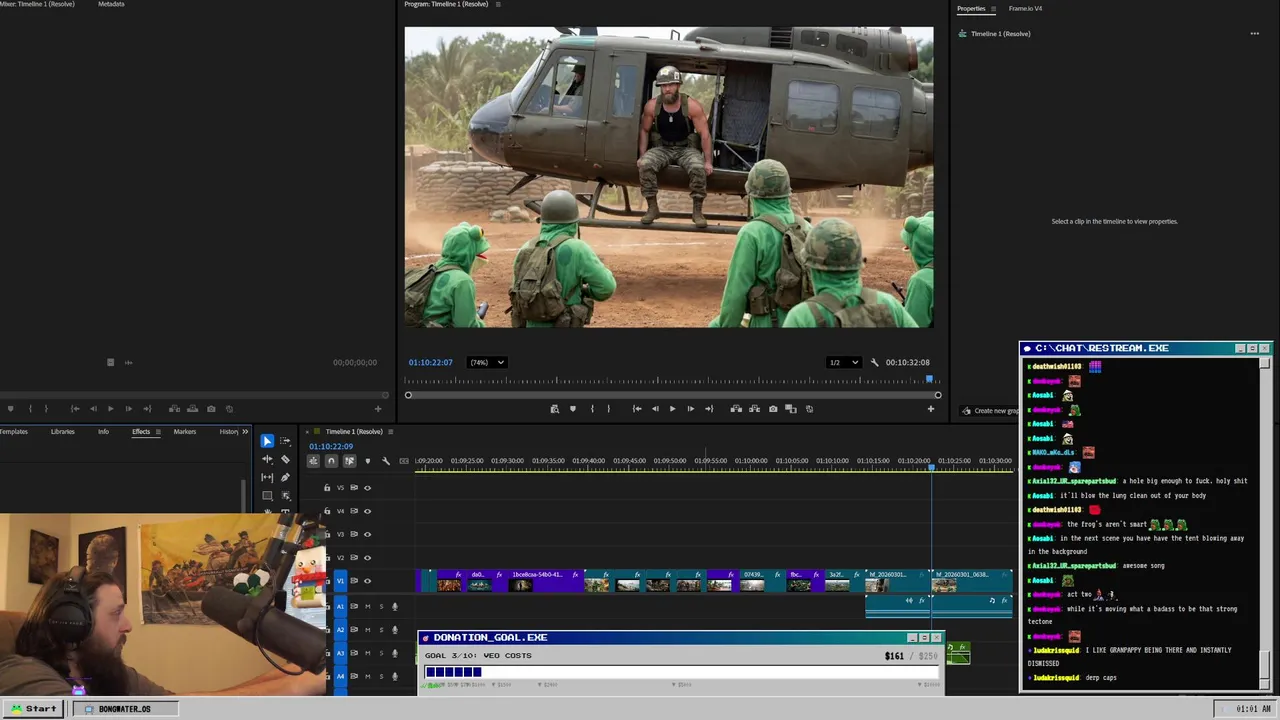Show overflow panel tabs chevron
The image size is (1280, 720).
(x=245, y=432)
